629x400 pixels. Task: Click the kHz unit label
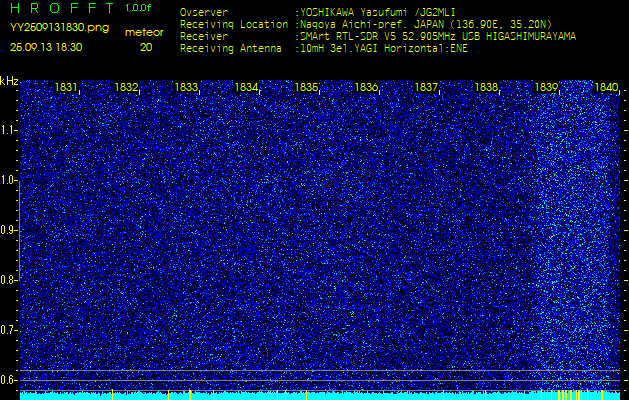point(9,81)
